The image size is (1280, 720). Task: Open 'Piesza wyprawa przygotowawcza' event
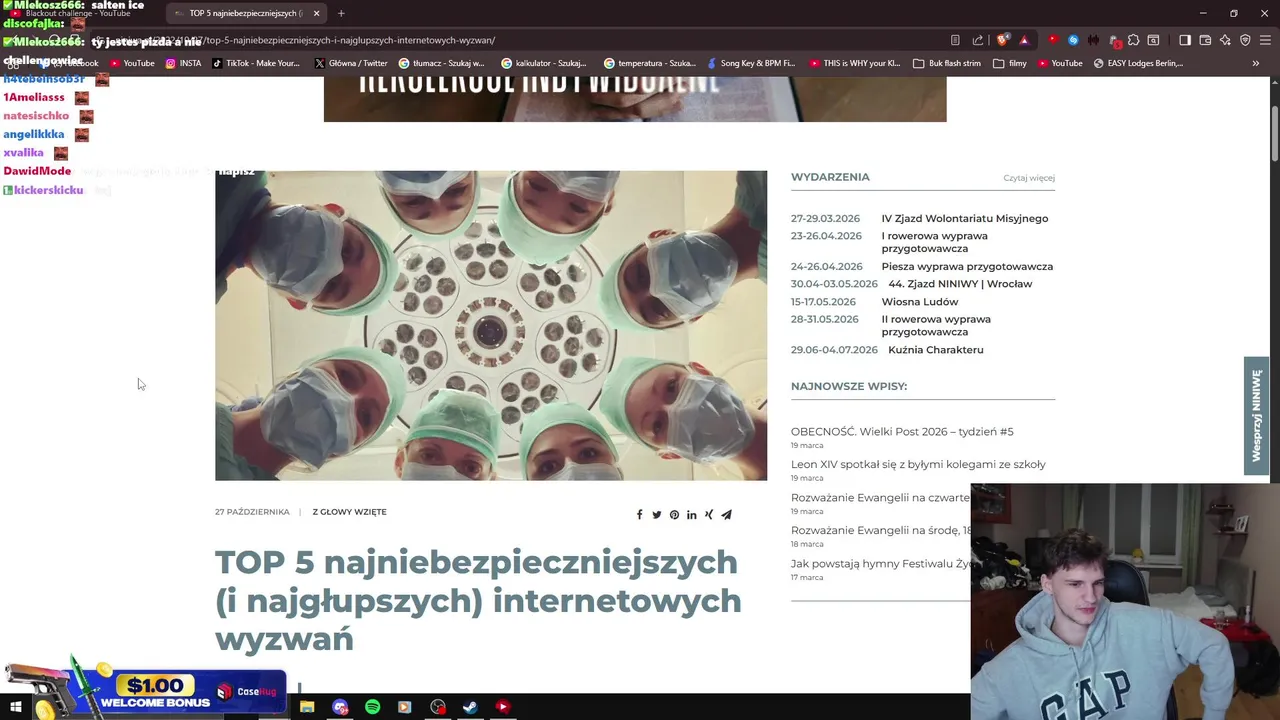pos(967,266)
